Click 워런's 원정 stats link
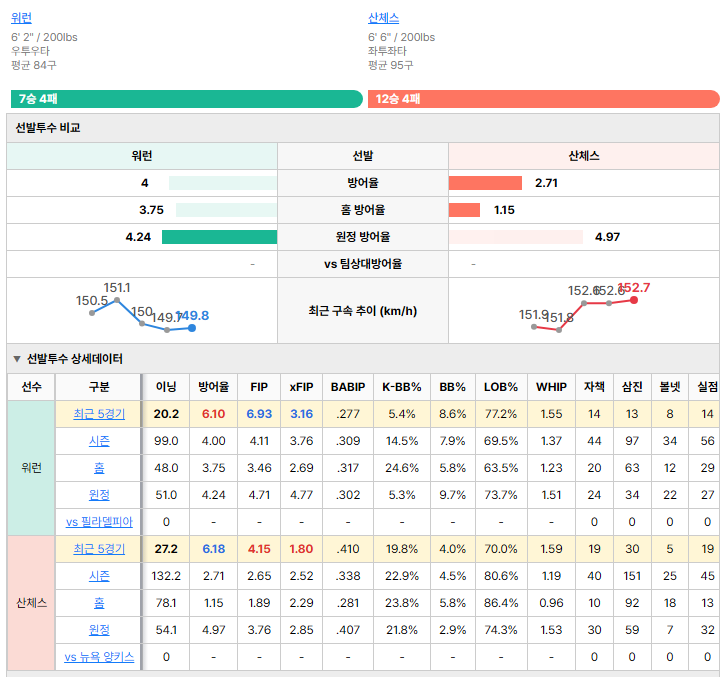Image resolution: width=726 pixels, height=677 pixels. [99, 495]
